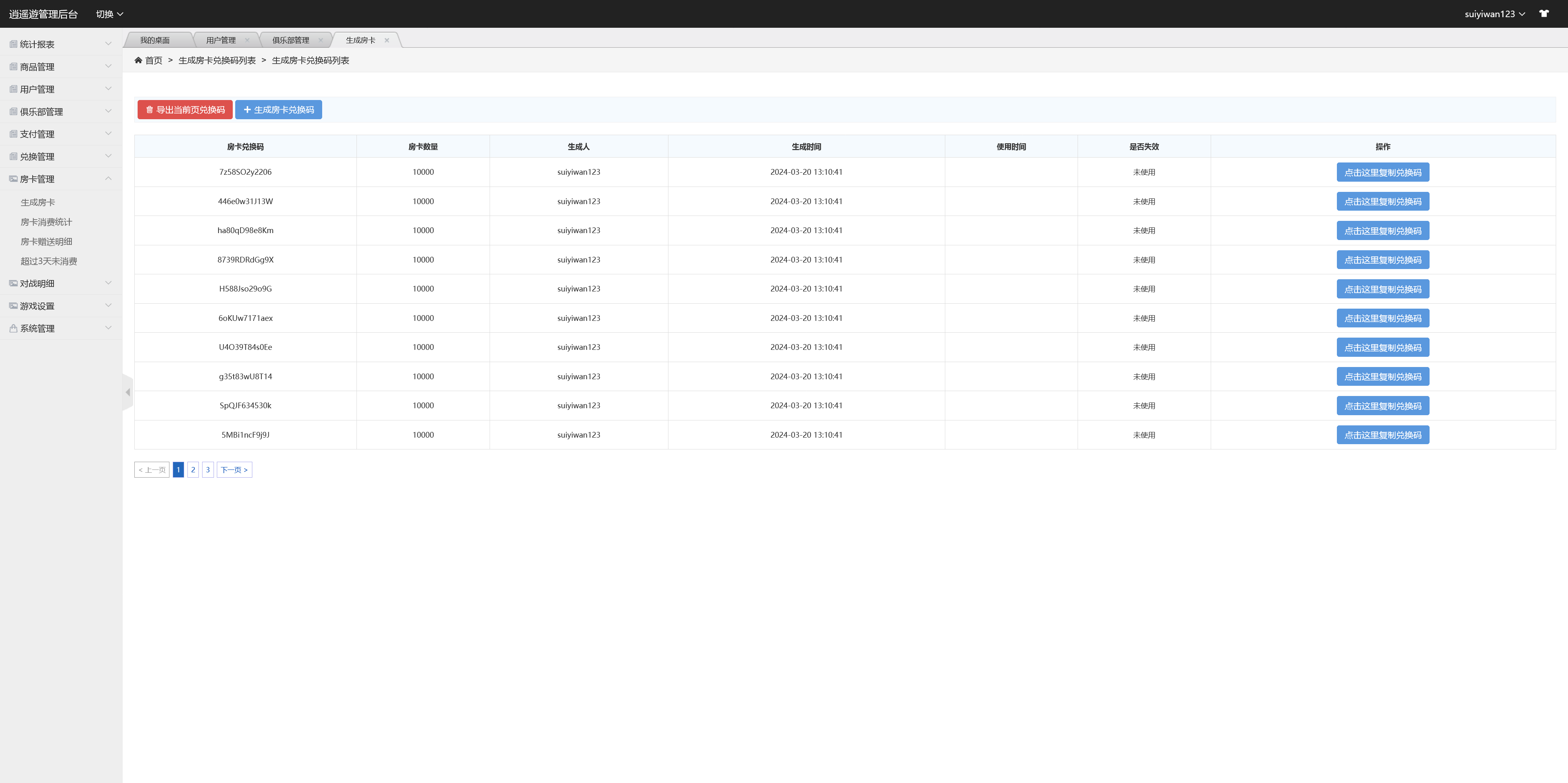1568x783 pixels.
Task: Click the 统计报表 sidebar icon
Action: 13,44
